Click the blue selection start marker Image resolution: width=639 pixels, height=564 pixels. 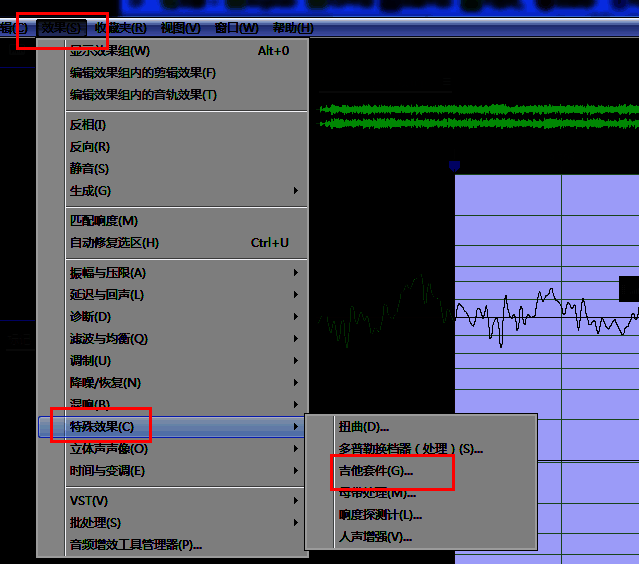(454, 166)
